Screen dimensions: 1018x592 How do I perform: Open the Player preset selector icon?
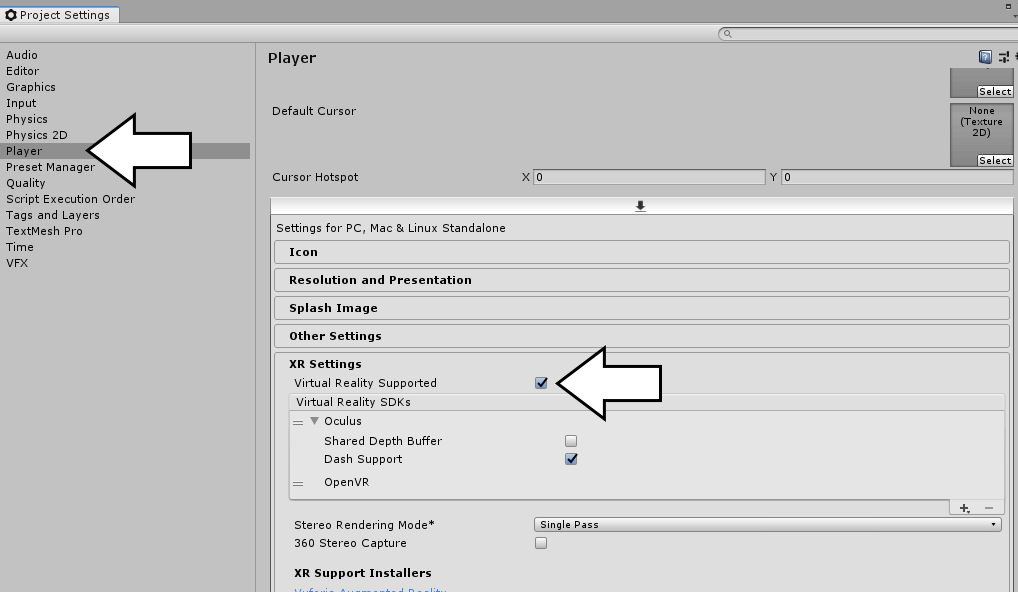(x=1004, y=57)
